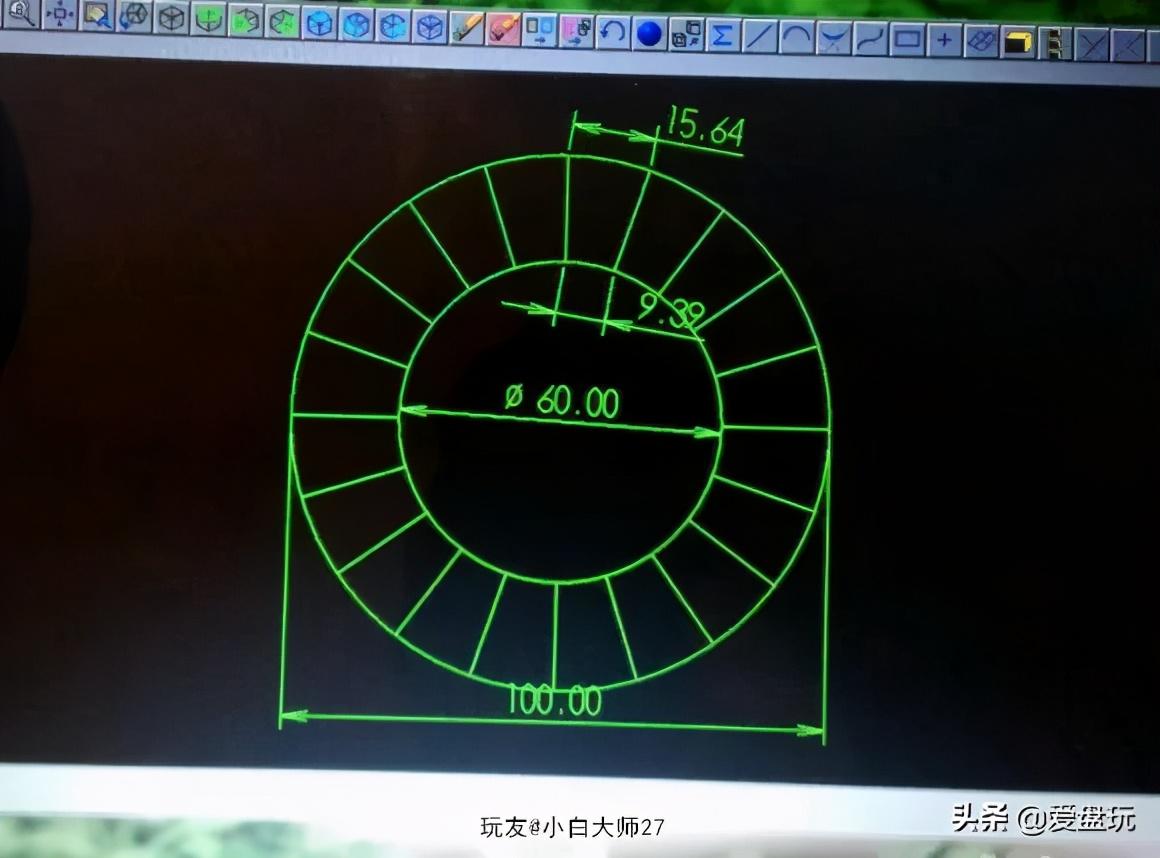
Task: Select the green Gview Side icon
Action: (x=282, y=22)
